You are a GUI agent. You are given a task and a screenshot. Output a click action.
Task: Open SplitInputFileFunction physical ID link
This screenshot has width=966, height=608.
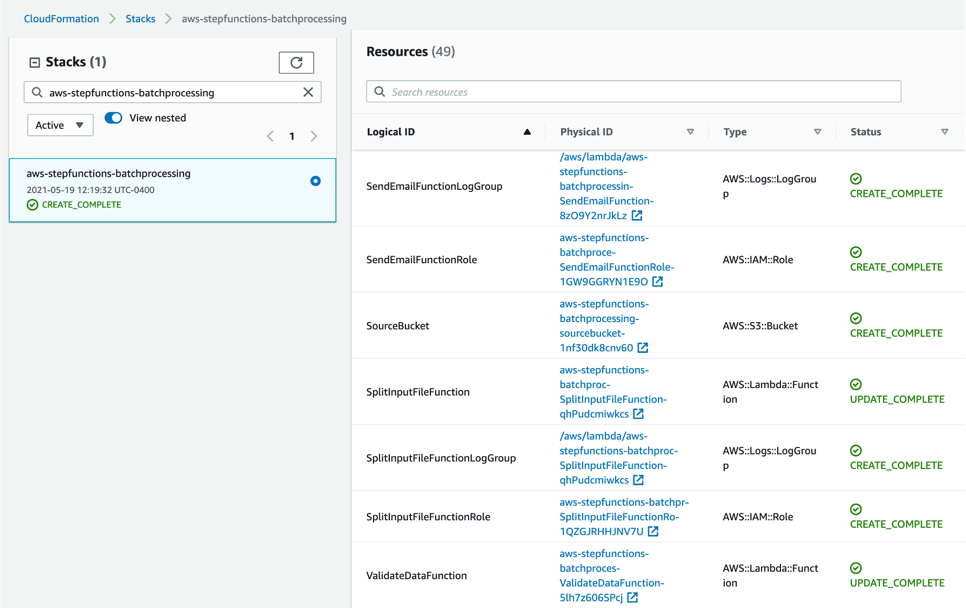pos(612,392)
